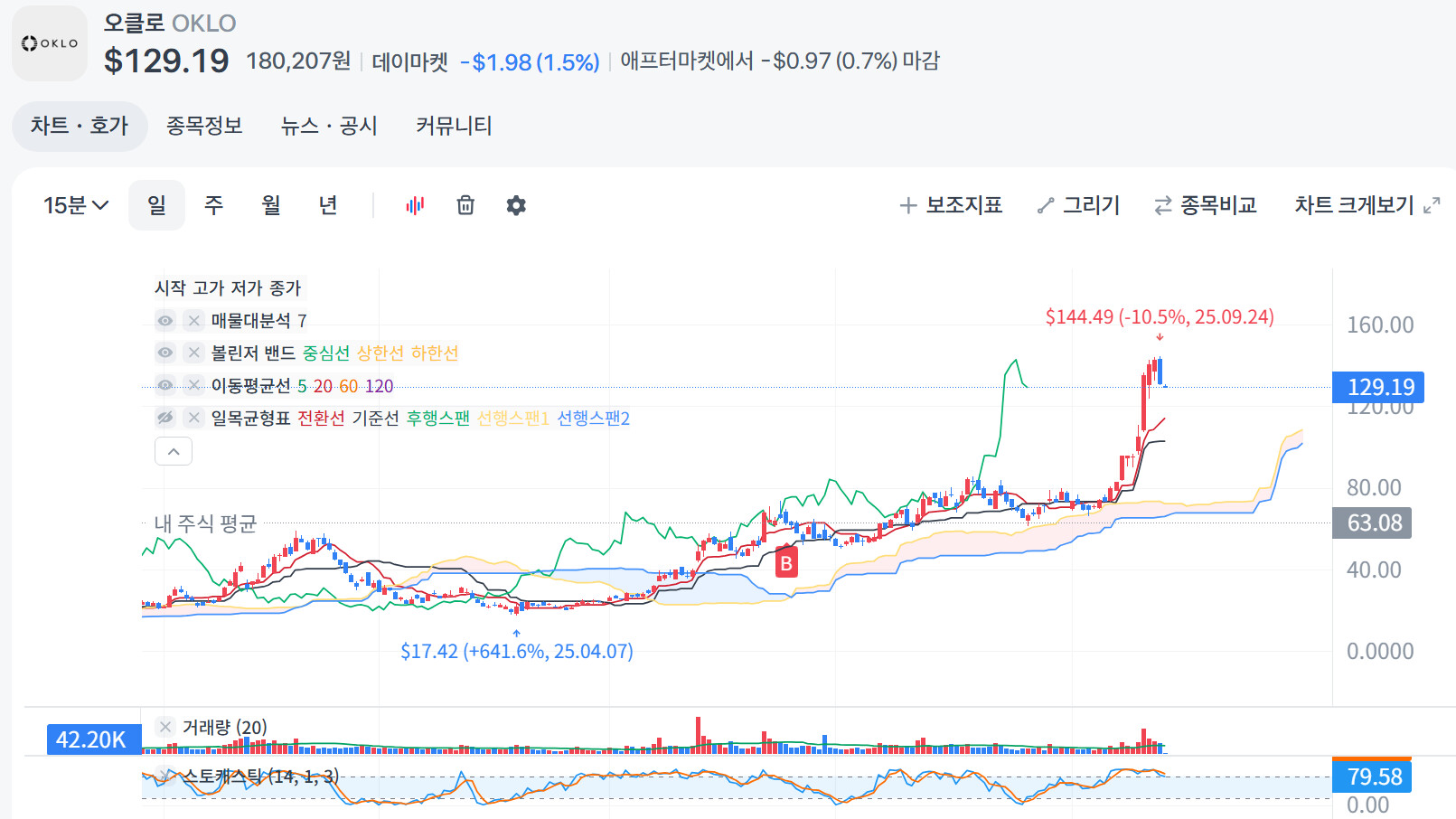The height and width of the screenshot is (819, 1456).
Task: Click the trash icon to clear chart
Action: pyautogui.click(x=465, y=205)
